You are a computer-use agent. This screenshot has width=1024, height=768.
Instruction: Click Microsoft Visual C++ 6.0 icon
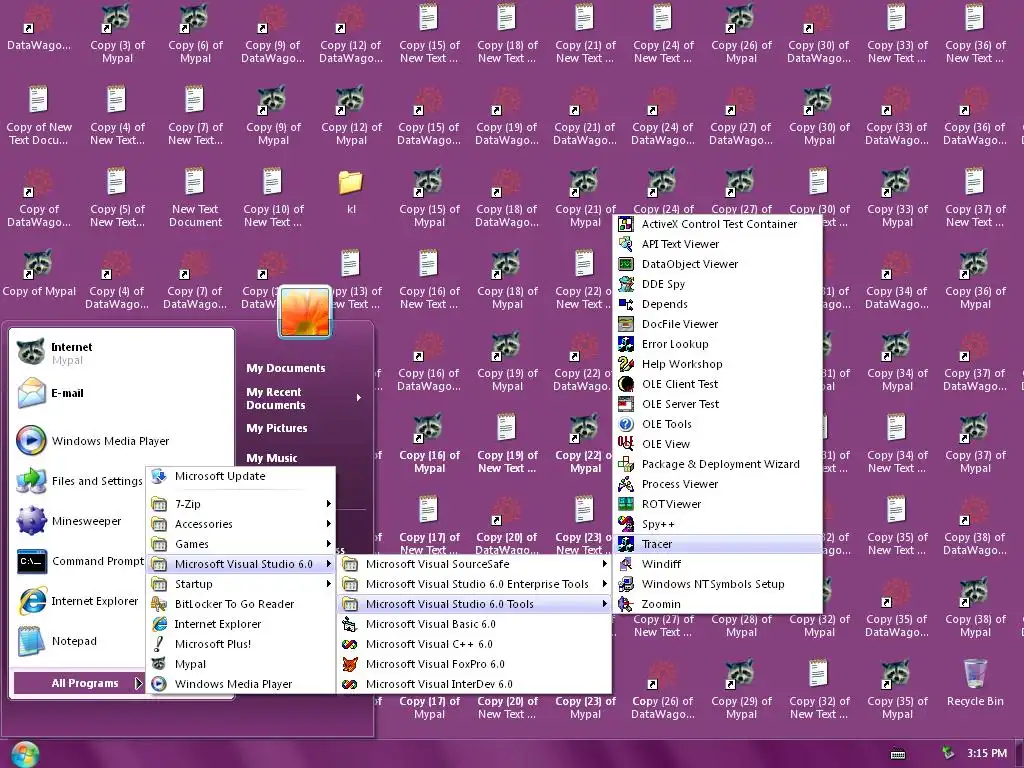[350, 645]
